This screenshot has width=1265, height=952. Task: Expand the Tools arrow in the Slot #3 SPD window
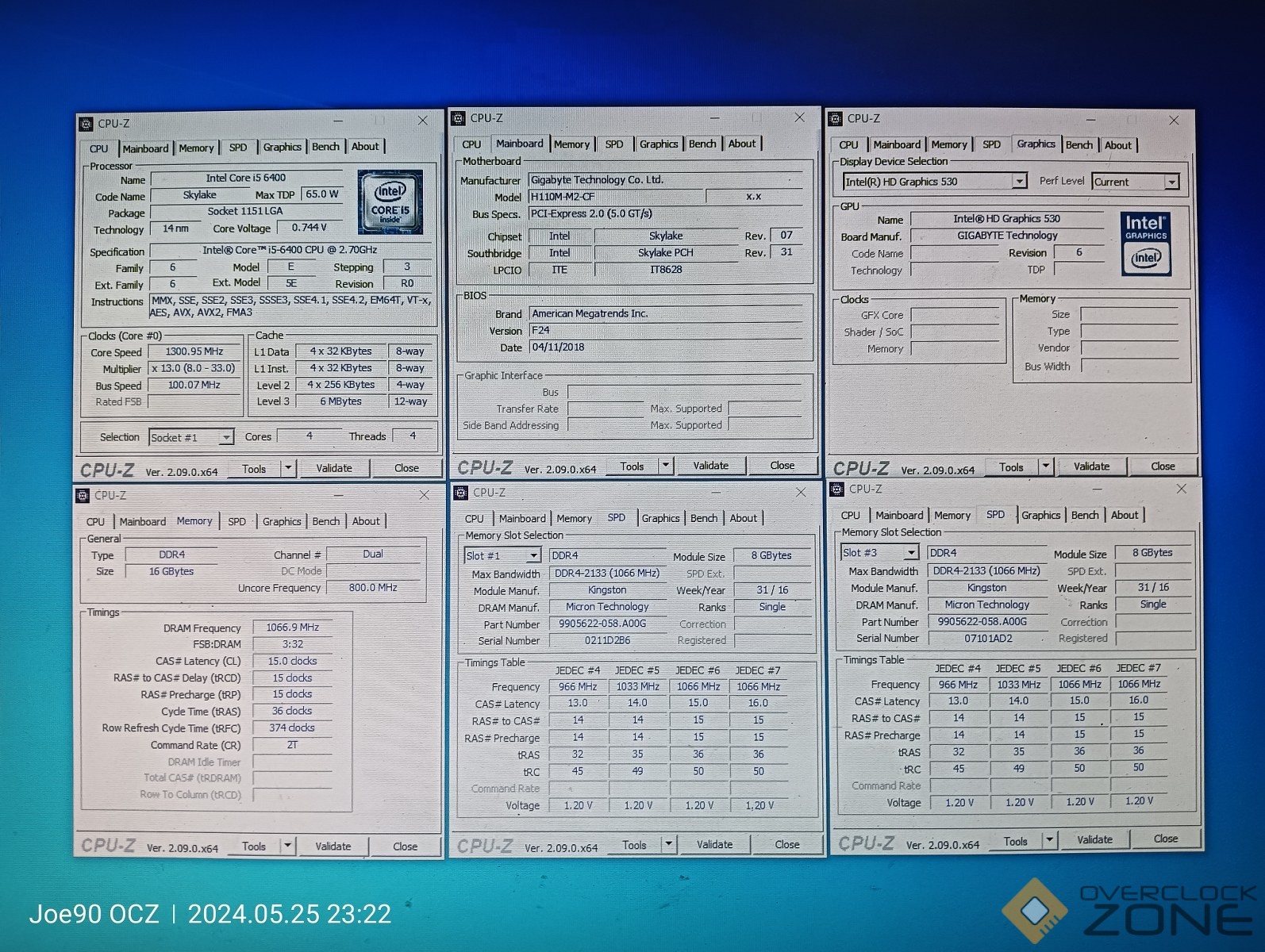[x=1050, y=839]
